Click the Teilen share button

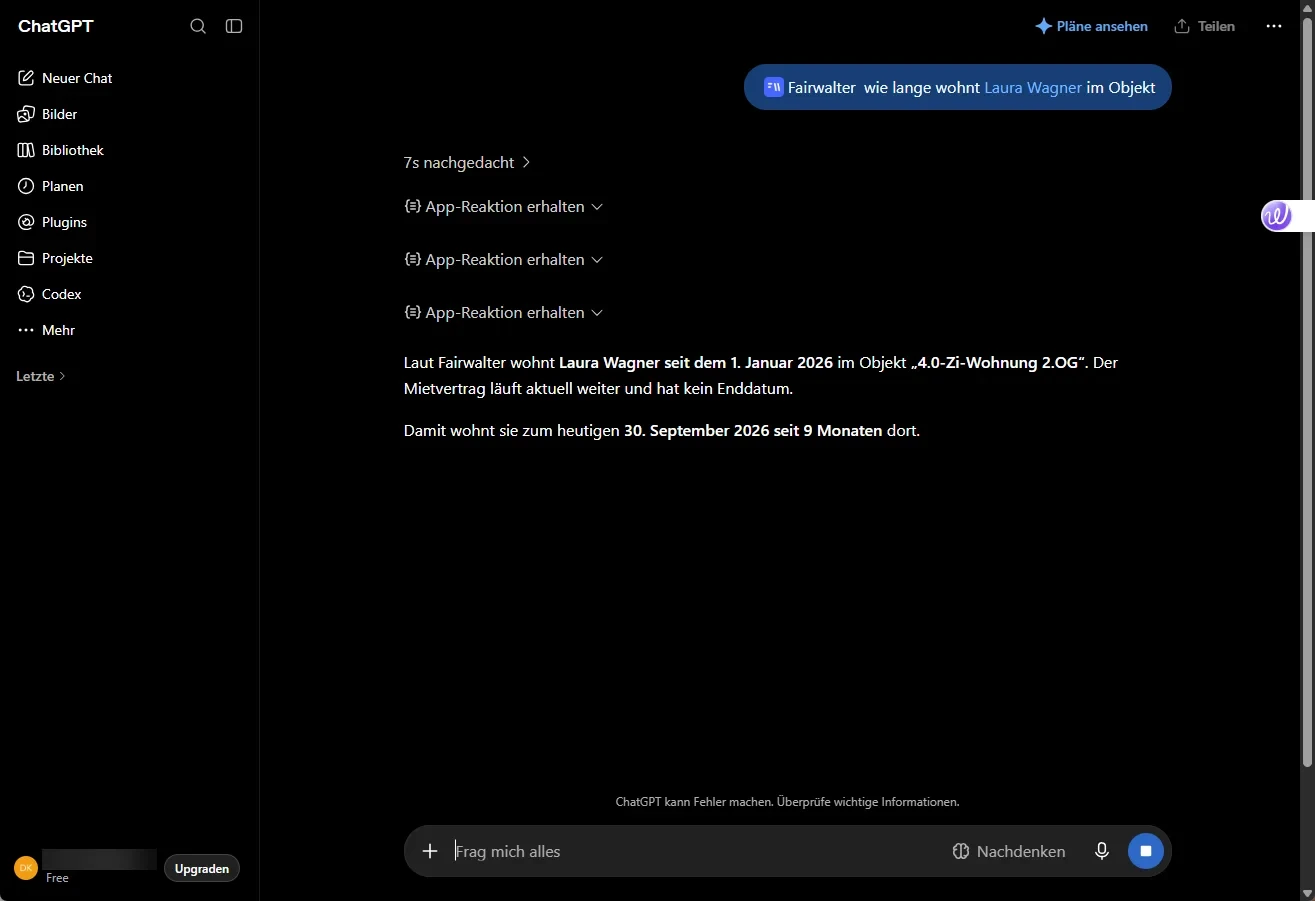(x=1205, y=26)
